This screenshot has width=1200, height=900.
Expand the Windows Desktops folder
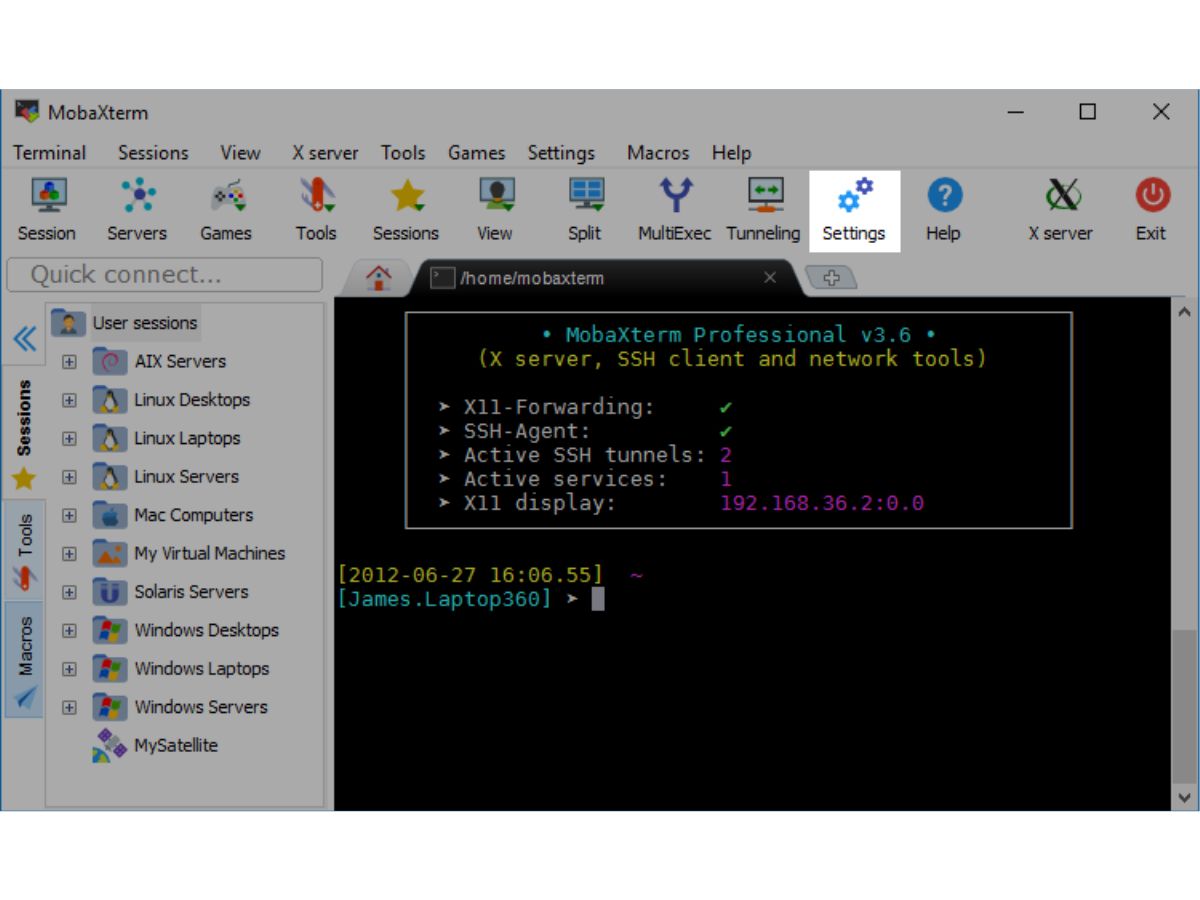click(69, 631)
